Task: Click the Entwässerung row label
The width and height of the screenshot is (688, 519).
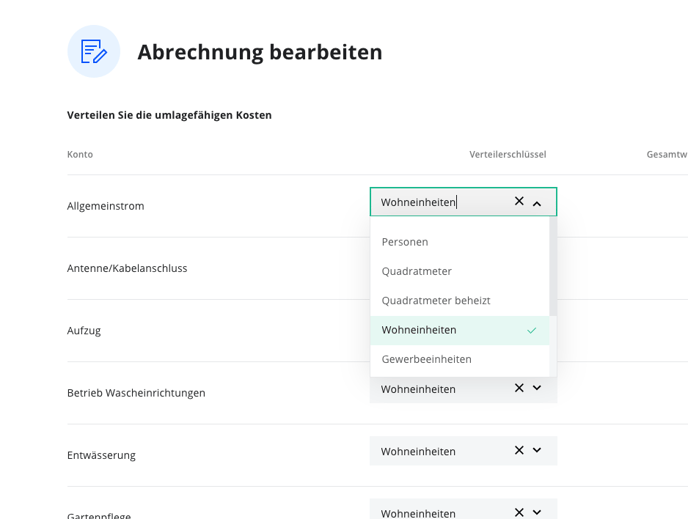Action: (x=101, y=455)
